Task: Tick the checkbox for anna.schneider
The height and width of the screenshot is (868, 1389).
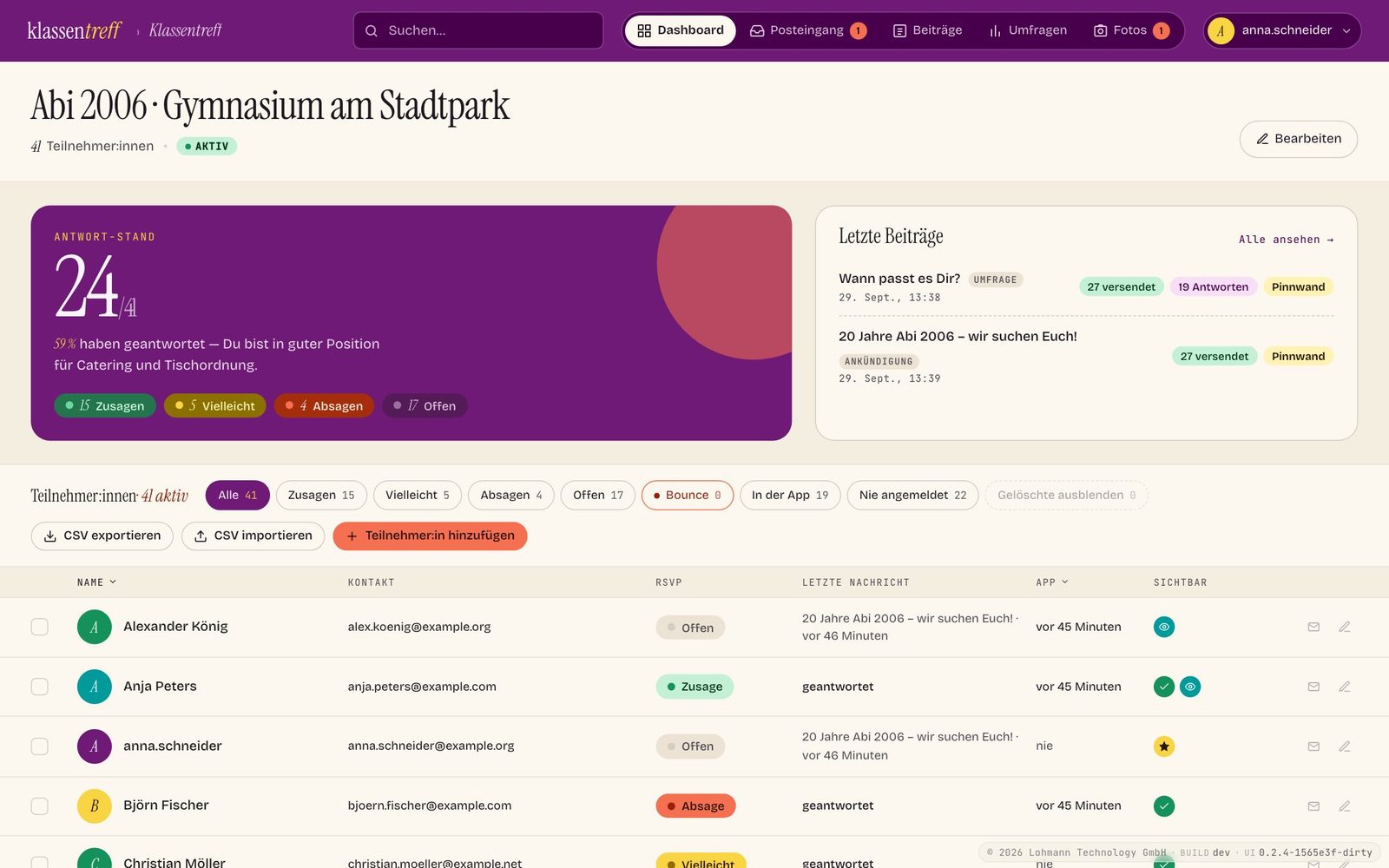Action: tap(40, 746)
